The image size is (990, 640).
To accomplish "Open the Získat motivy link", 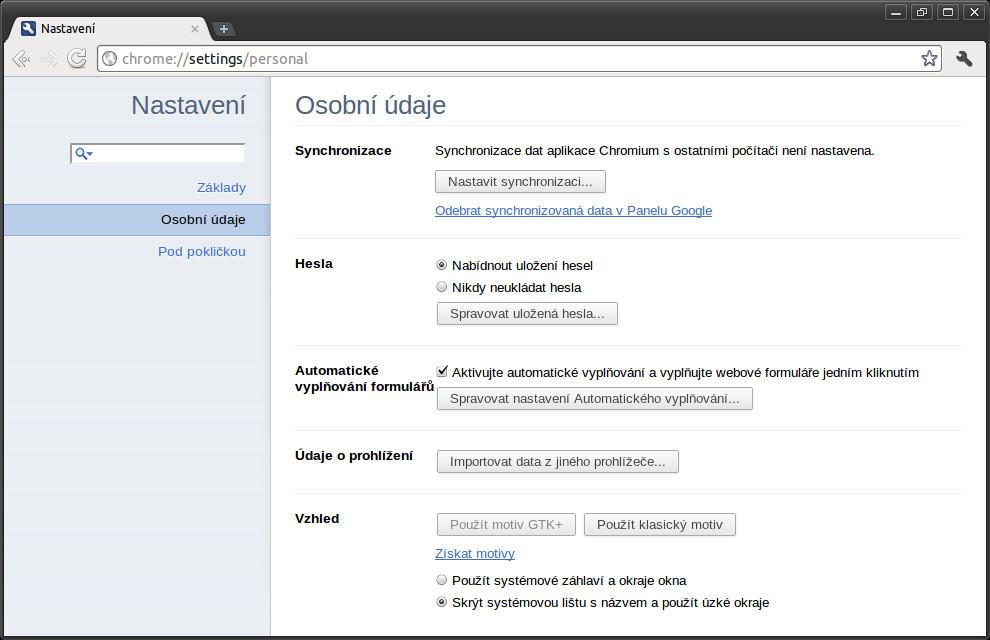I will point(475,554).
